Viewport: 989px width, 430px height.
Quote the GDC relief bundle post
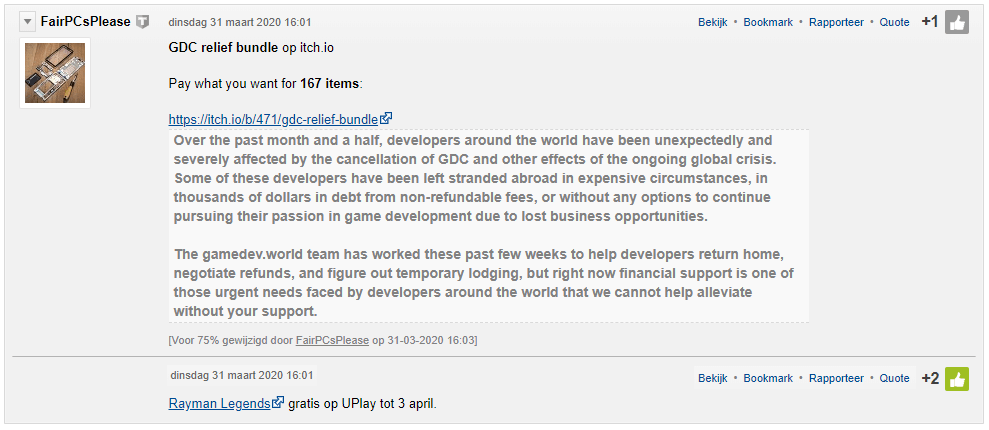[x=894, y=22]
